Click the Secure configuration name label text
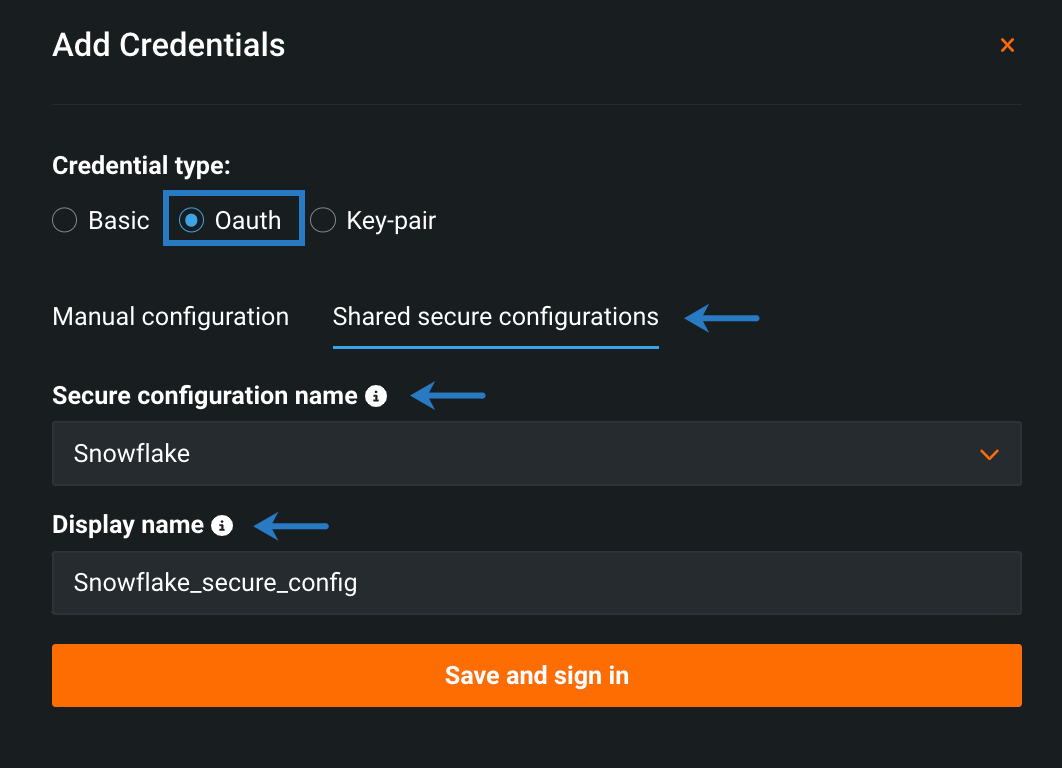Image resolution: width=1062 pixels, height=768 pixels. point(204,397)
